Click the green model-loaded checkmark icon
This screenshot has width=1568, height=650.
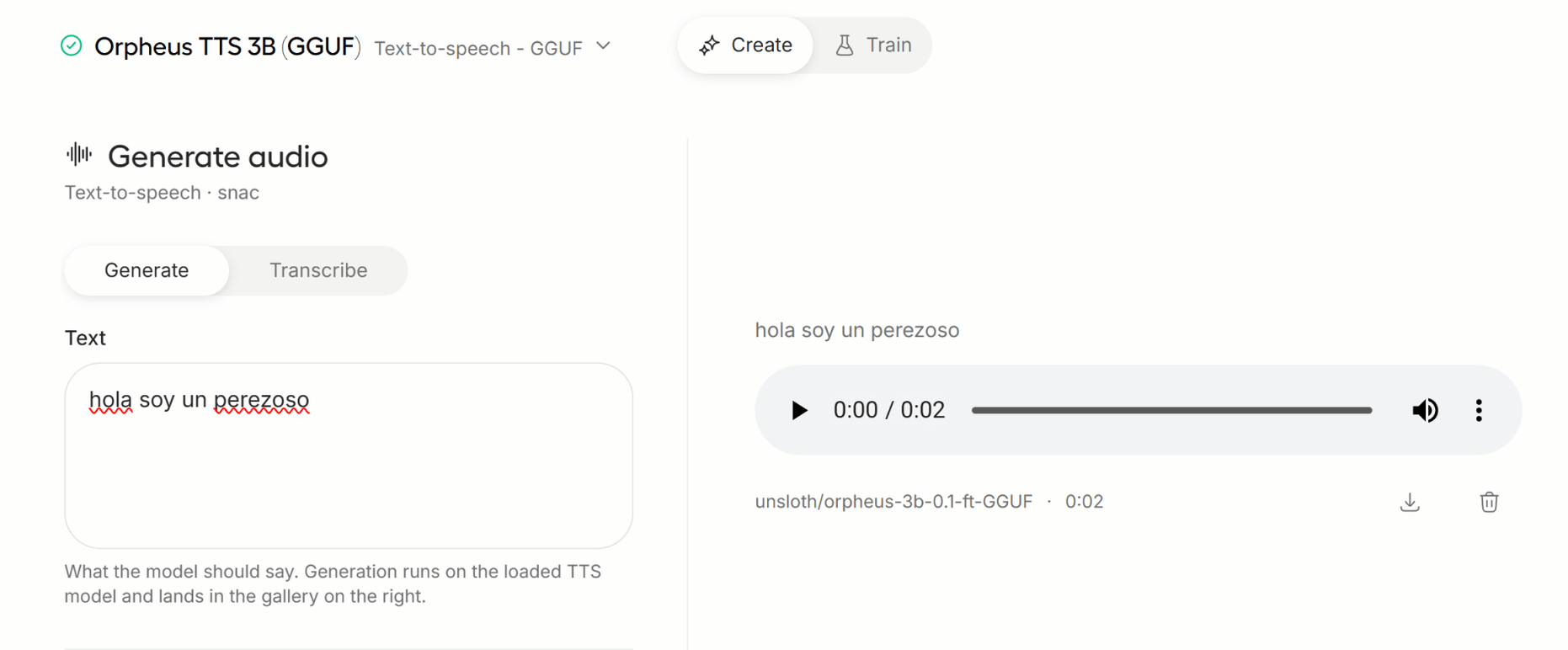click(x=72, y=45)
